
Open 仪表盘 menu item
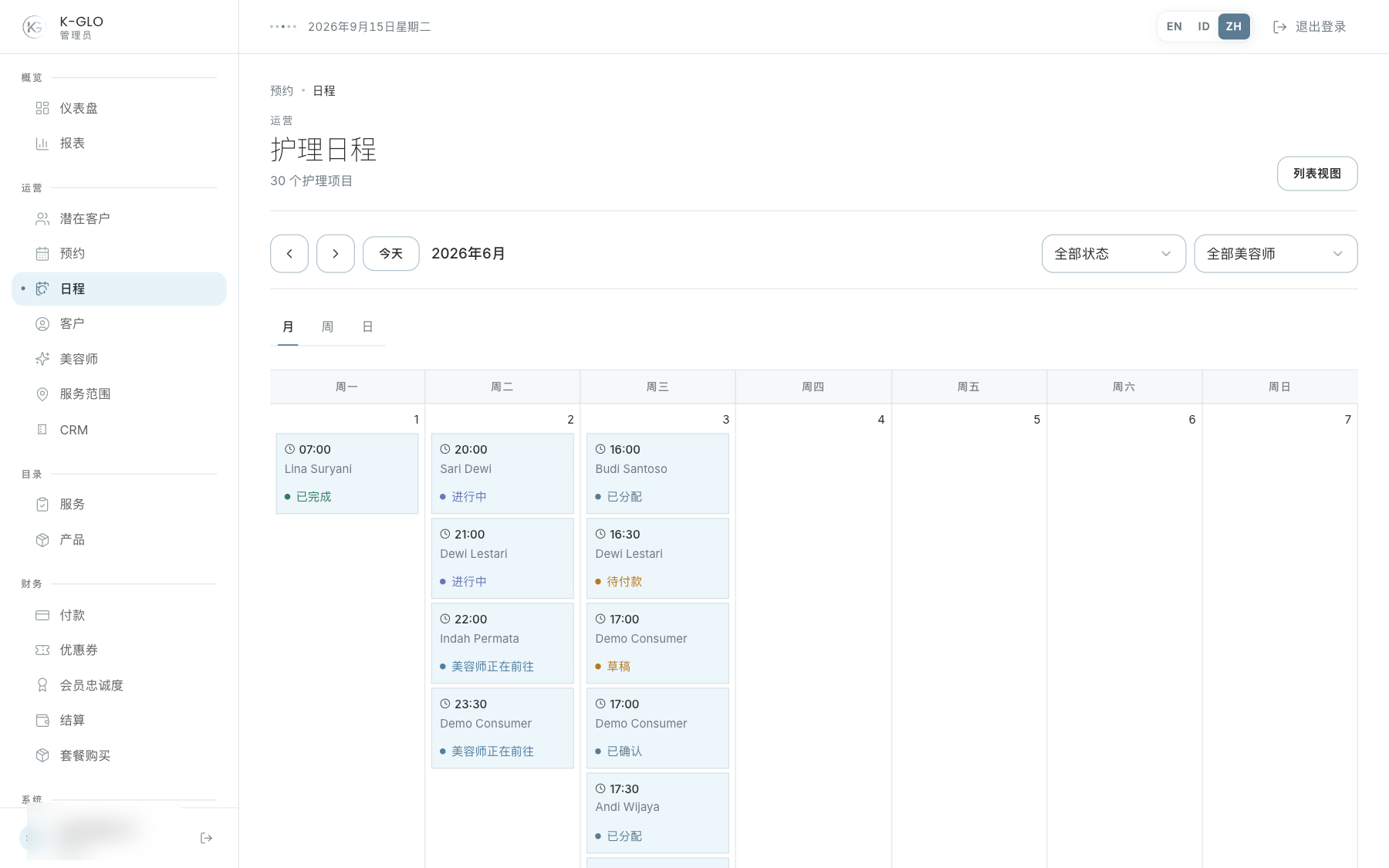[x=120, y=108]
